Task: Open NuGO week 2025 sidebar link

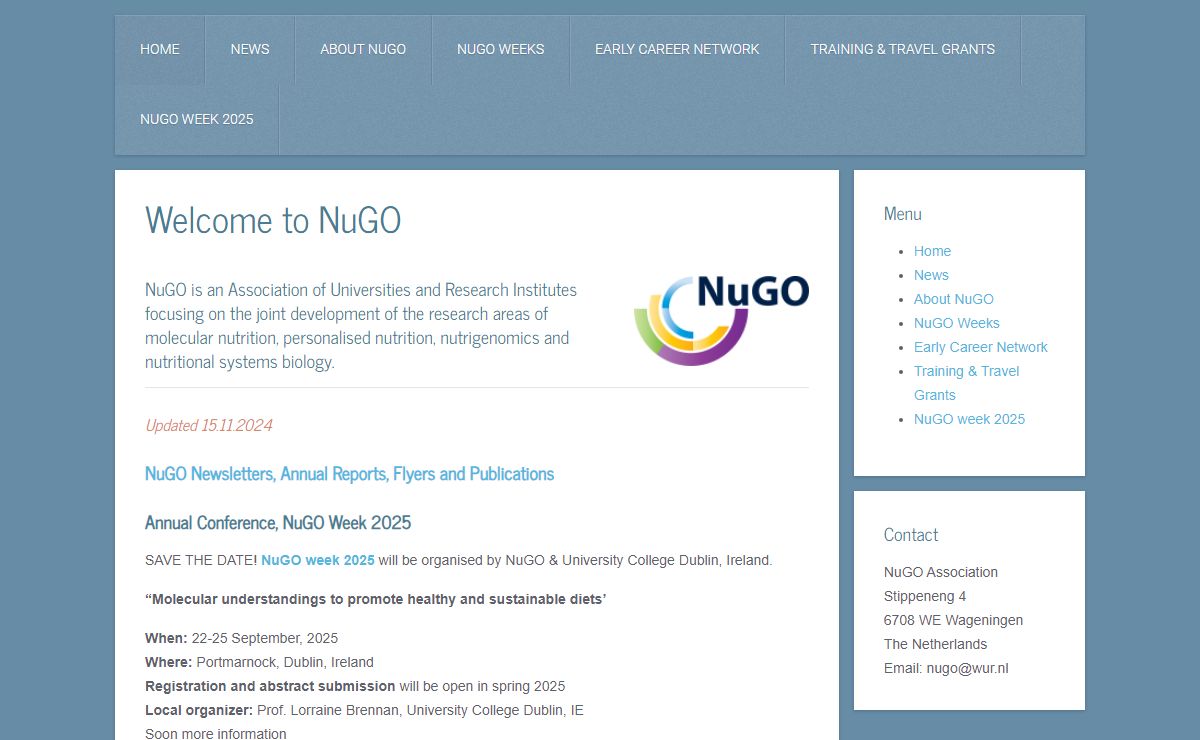Action: click(969, 419)
